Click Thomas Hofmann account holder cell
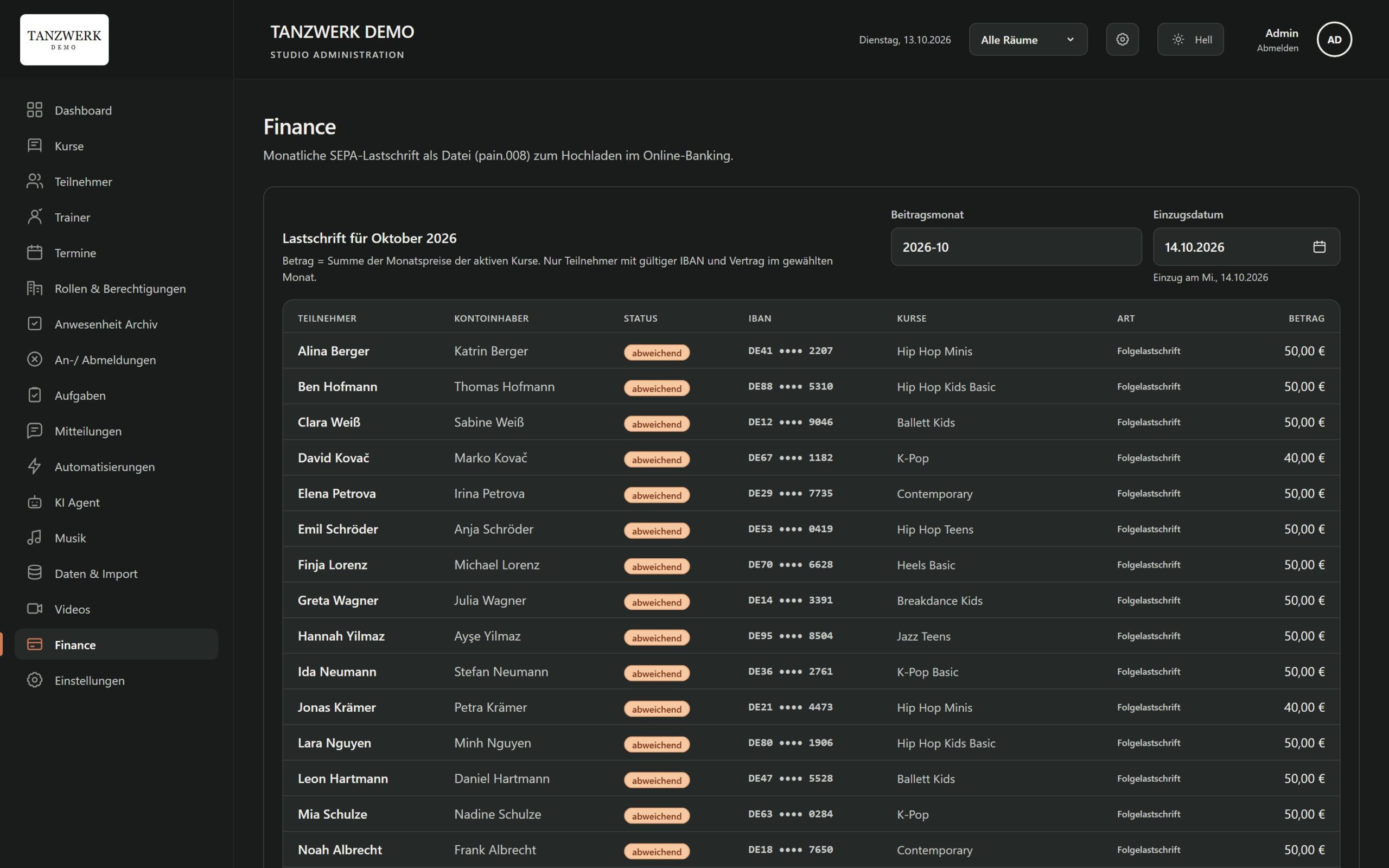This screenshot has width=1389, height=868. click(504, 386)
